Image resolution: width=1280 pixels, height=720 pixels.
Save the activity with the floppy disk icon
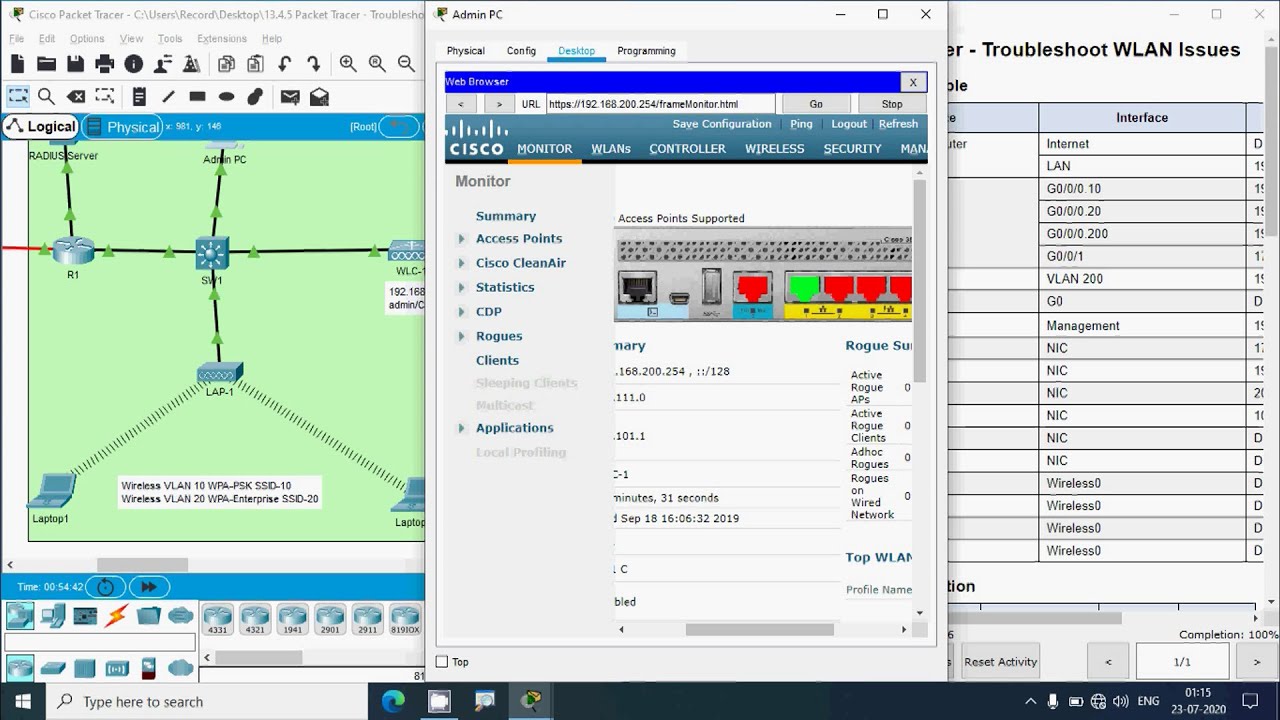pyautogui.click(x=75, y=64)
